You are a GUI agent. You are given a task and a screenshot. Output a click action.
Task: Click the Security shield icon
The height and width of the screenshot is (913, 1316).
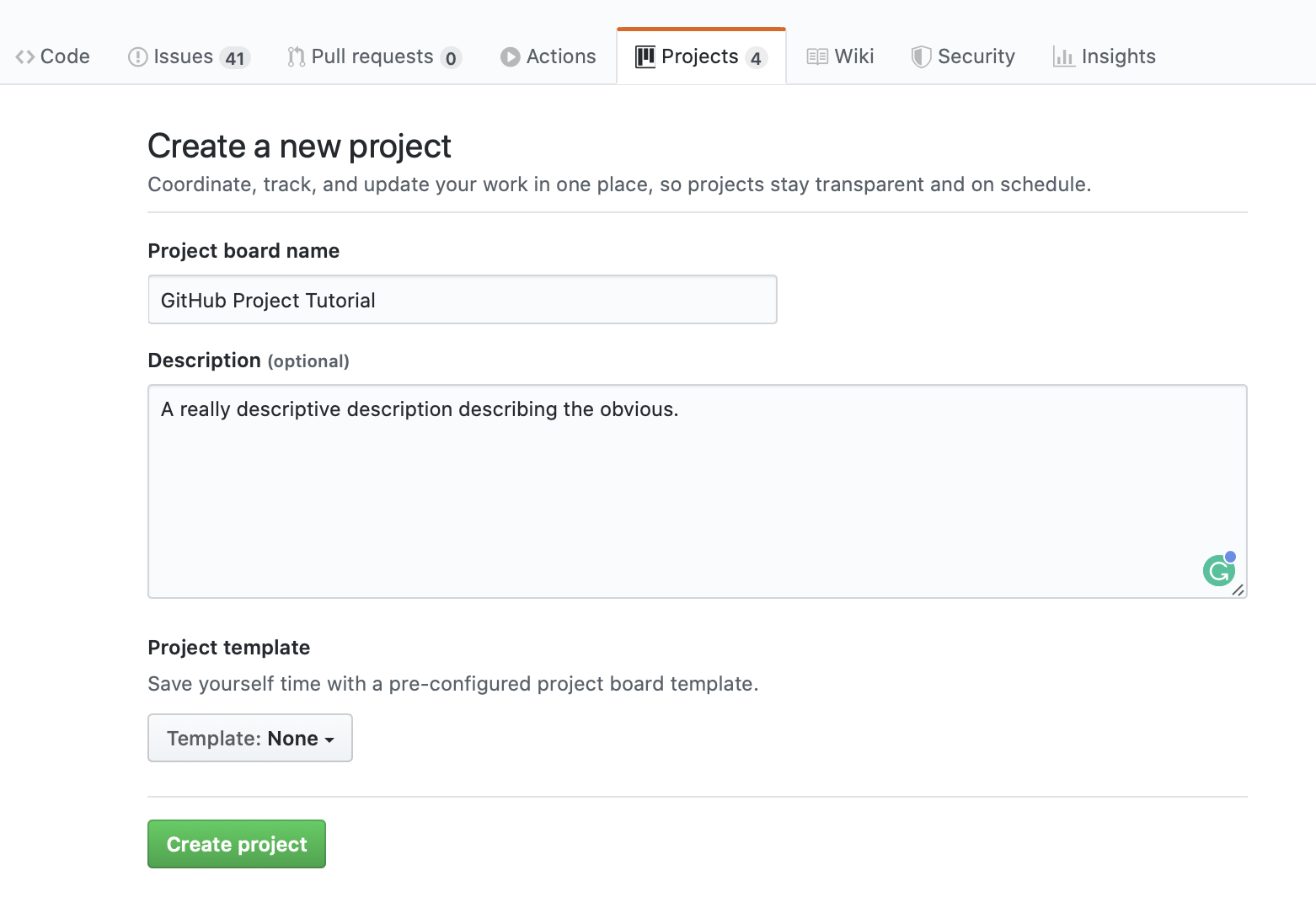922,56
